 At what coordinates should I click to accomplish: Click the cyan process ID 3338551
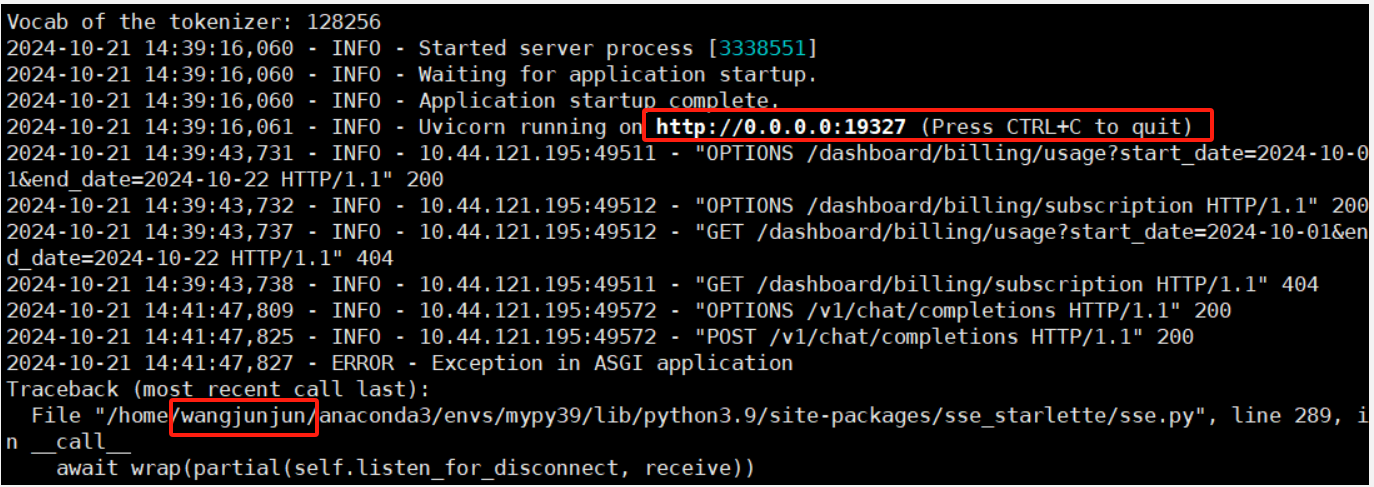(768, 48)
